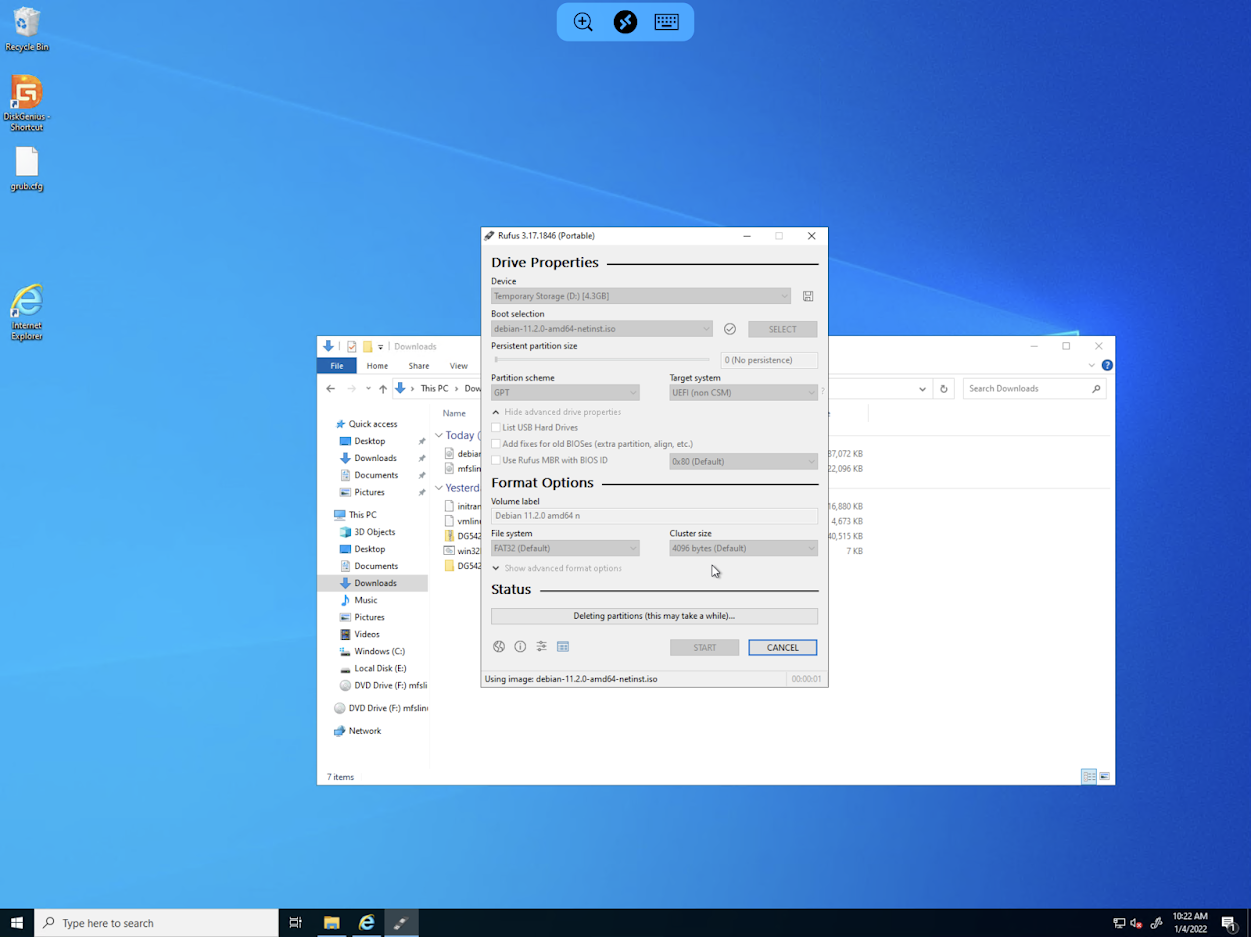Switch to the Share ribbon tab
This screenshot has height=937, width=1251.
click(418, 366)
